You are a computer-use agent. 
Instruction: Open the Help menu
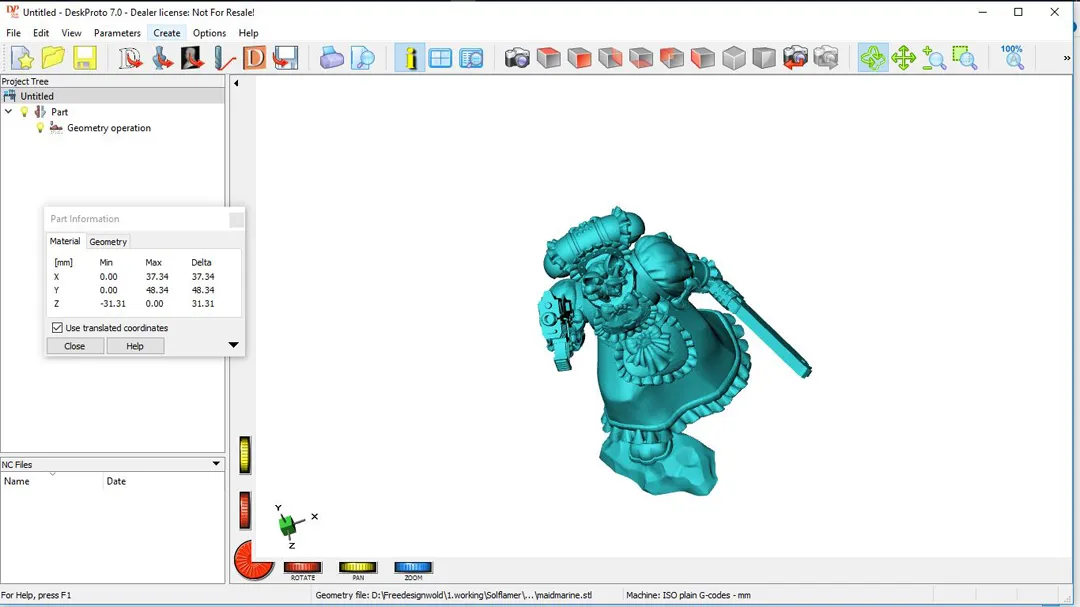click(248, 33)
